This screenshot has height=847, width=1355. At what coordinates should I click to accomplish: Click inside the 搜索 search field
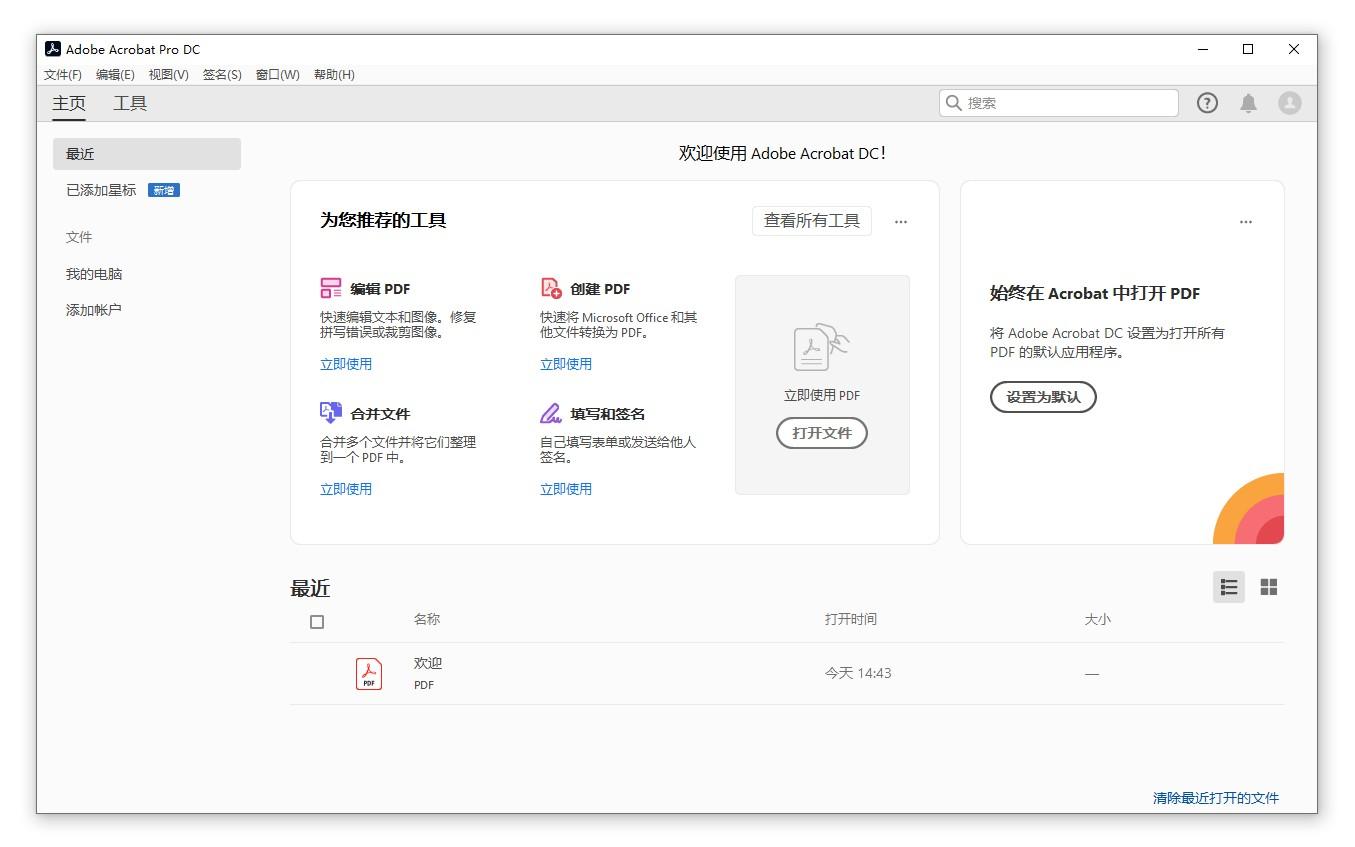point(1057,102)
